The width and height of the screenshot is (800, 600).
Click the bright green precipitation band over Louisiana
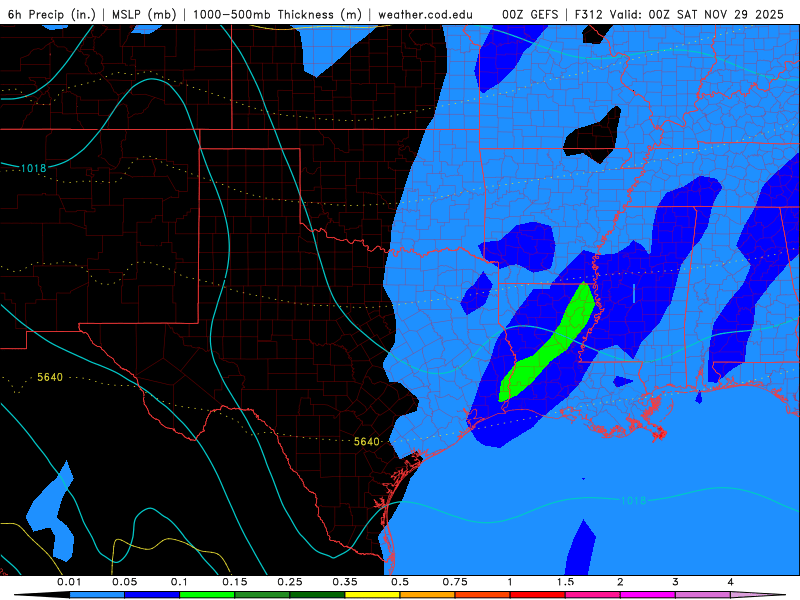coord(548,347)
